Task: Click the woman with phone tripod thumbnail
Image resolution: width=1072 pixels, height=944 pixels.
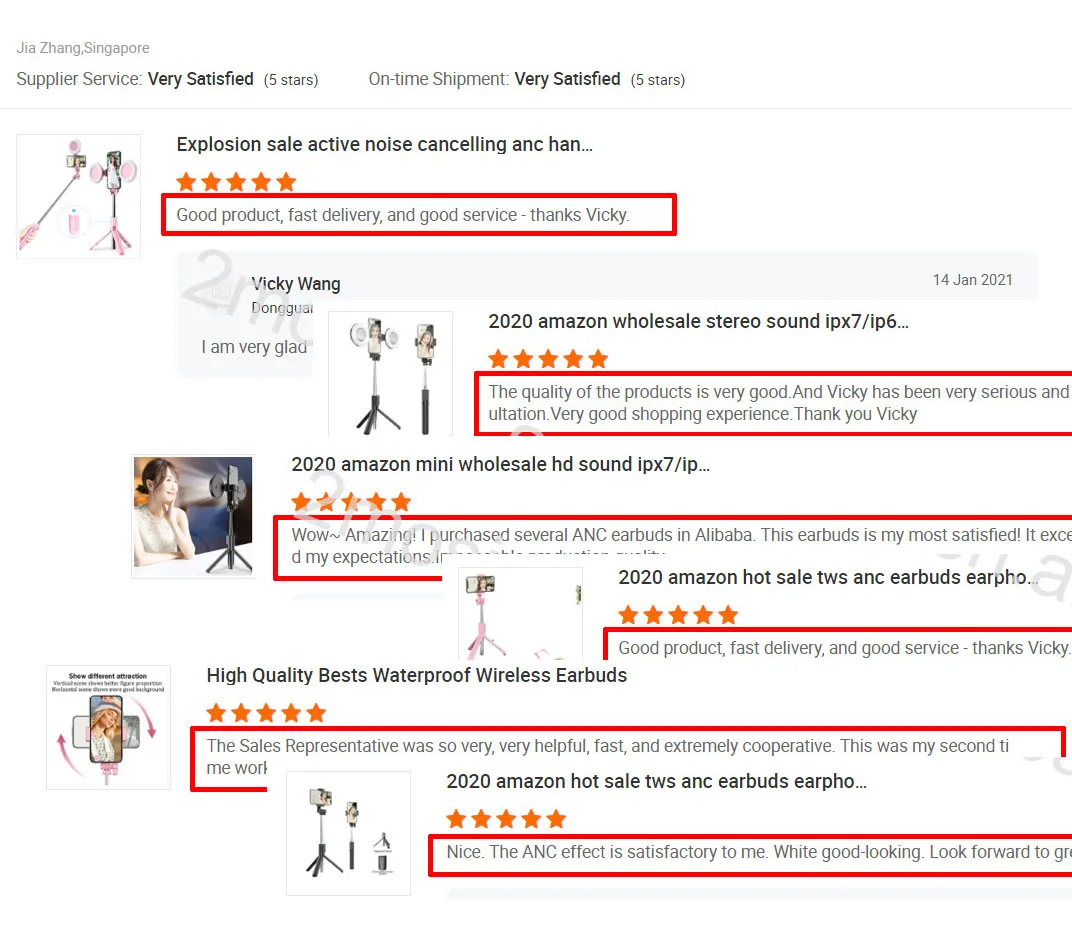Action: 193,516
